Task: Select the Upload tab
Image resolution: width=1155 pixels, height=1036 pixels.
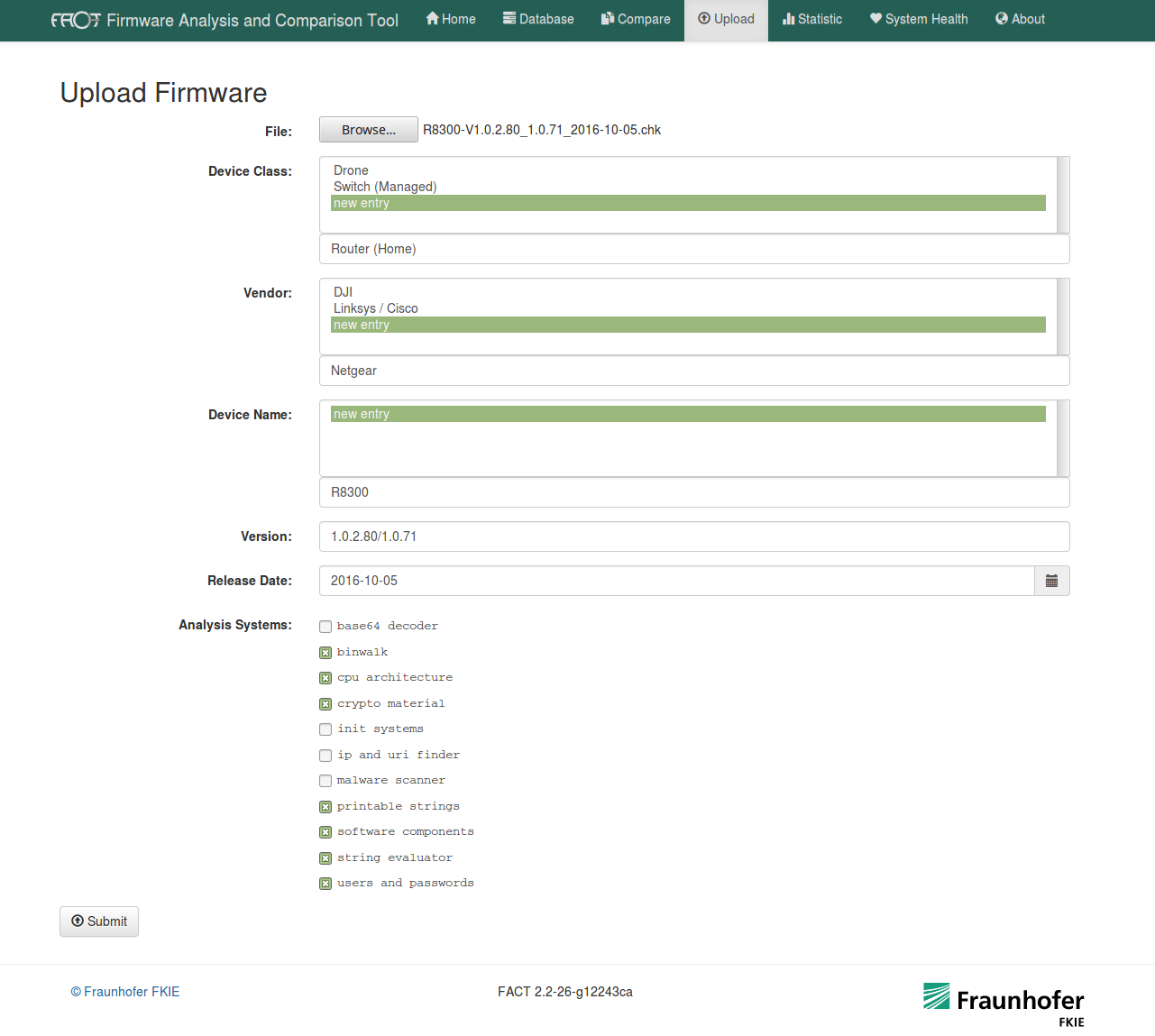Action: pyautogui.click(x=726, y=19)
